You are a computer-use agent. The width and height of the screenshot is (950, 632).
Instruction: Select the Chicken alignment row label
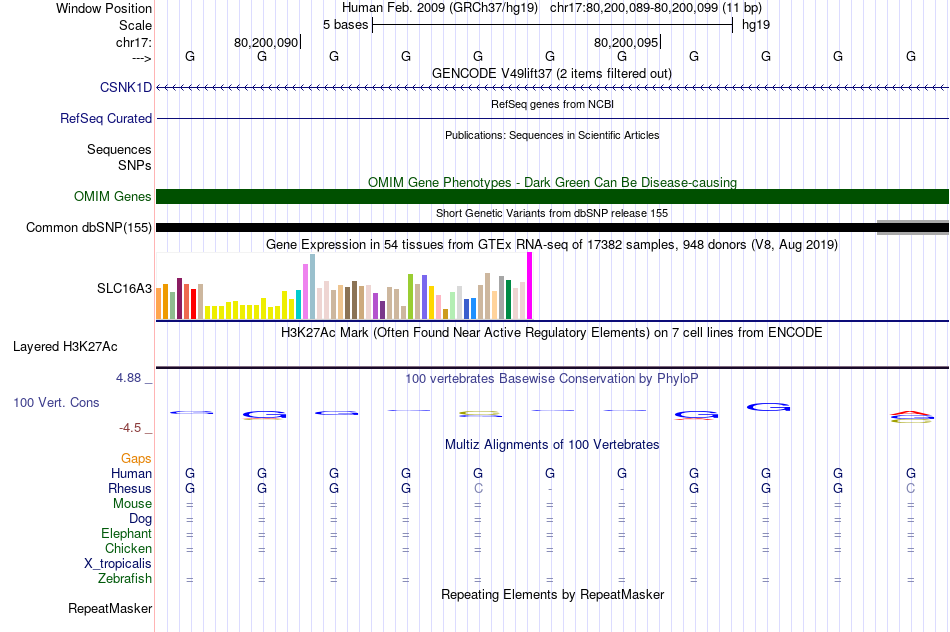tap(128, 548)
